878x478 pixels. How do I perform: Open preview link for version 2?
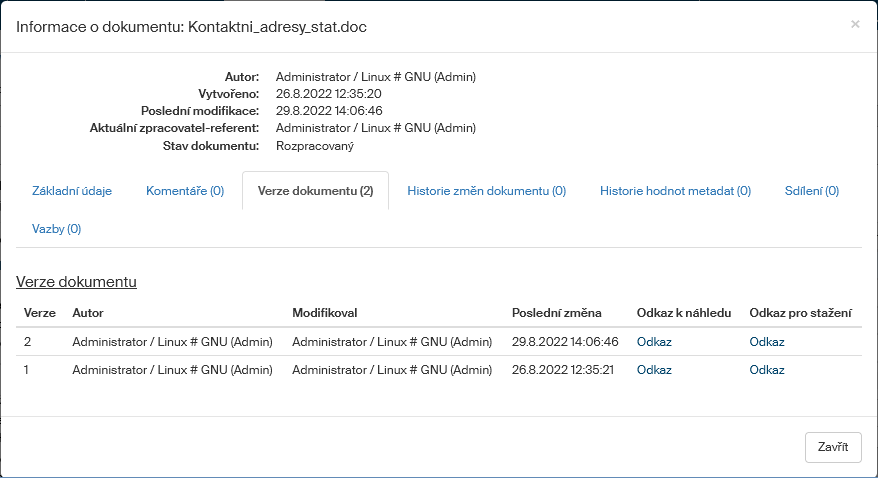point(654,342)
